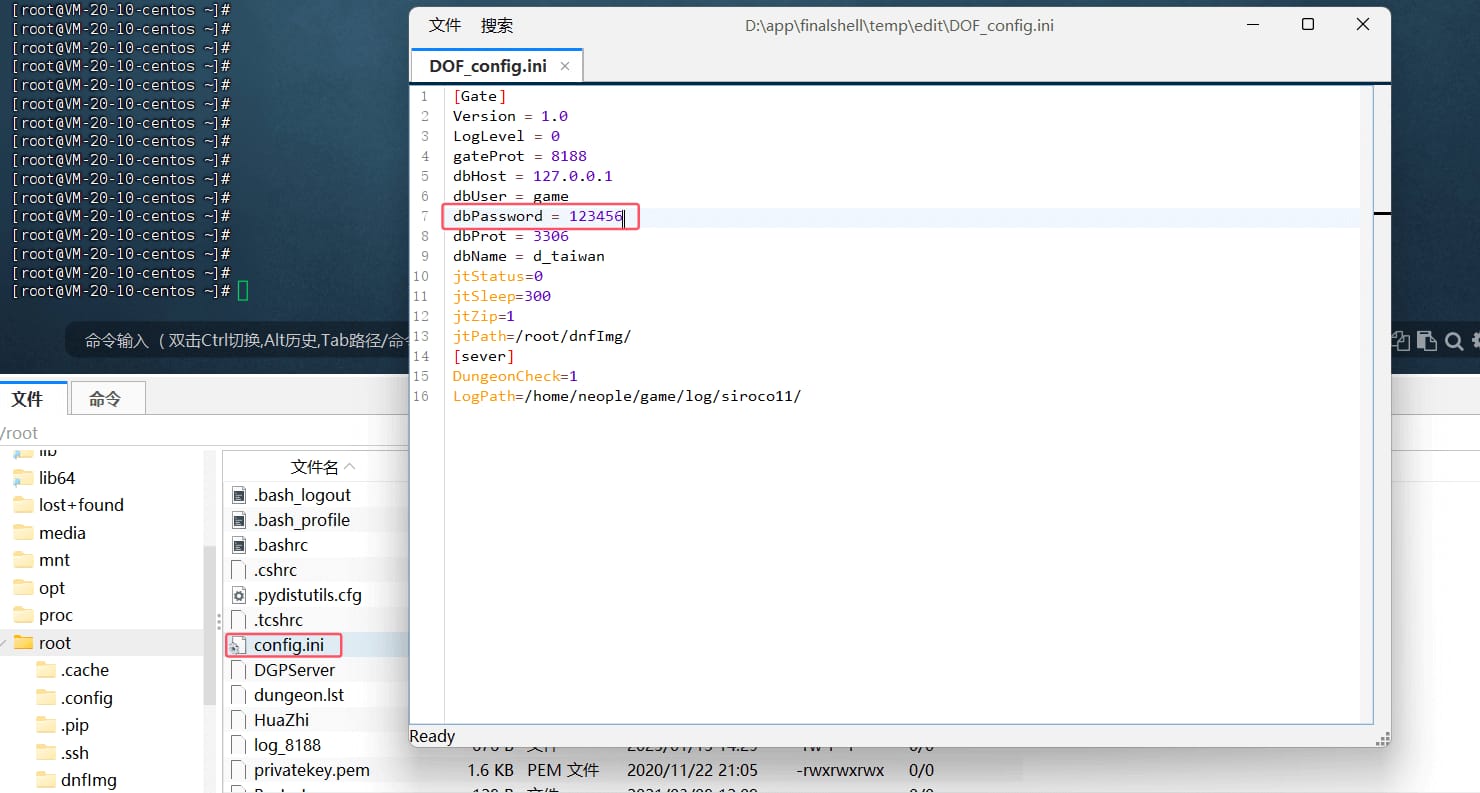Click the 命令输入 command input field
The image size is (1480, 793).
coord(240,341)
